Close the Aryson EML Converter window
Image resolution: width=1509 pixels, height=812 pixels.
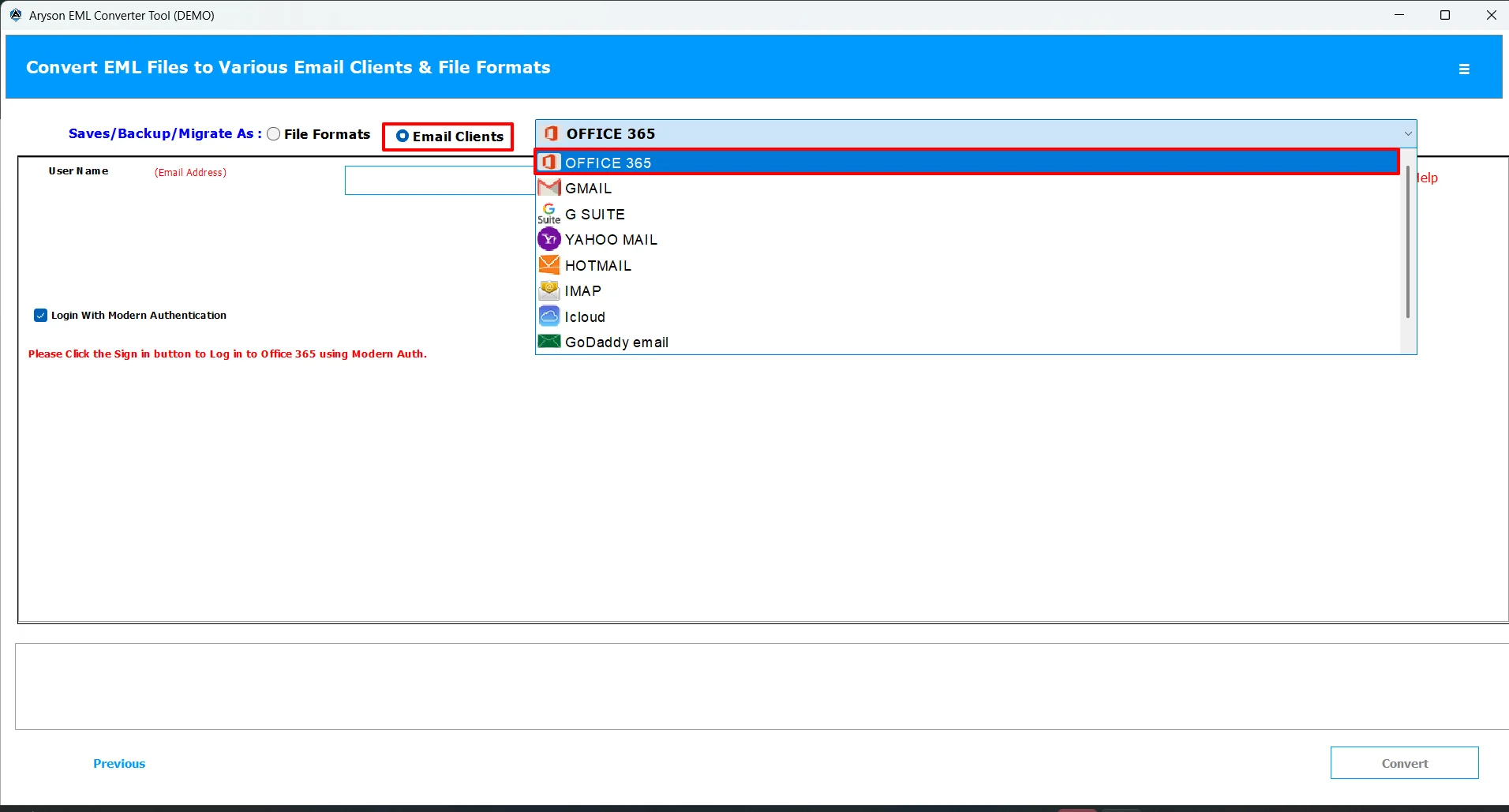point(1491,15)
